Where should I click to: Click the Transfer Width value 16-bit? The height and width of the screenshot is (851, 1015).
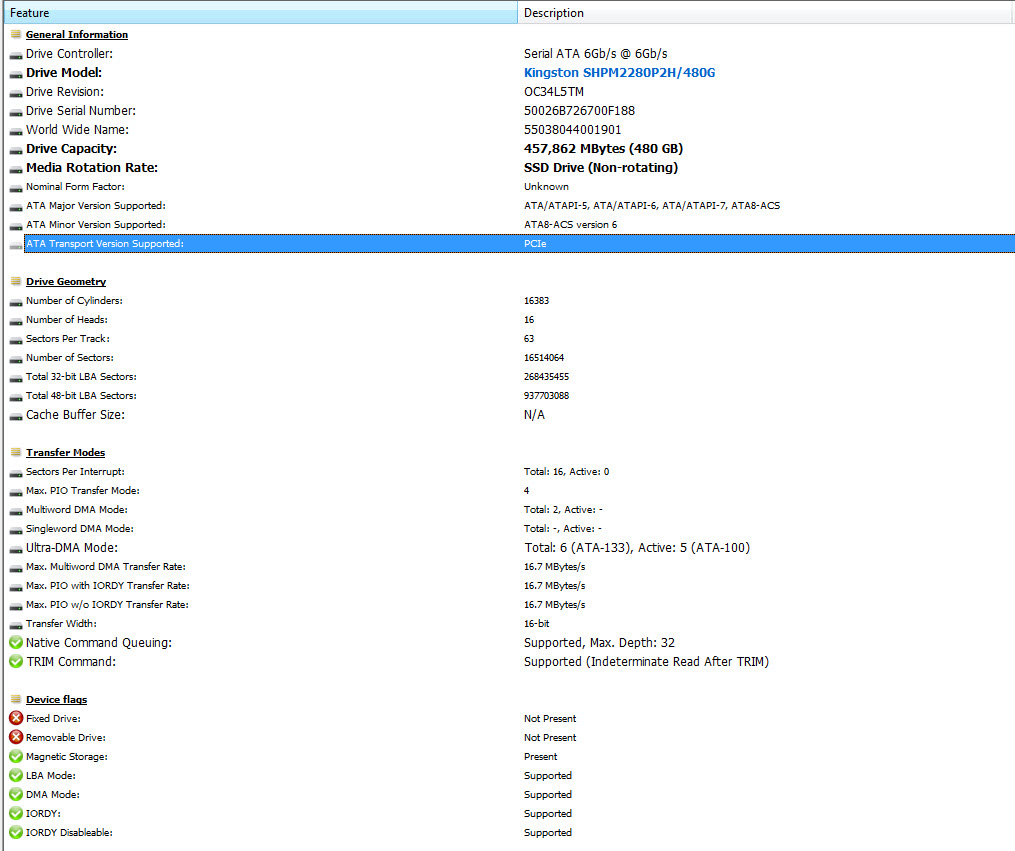click(537, 624)
